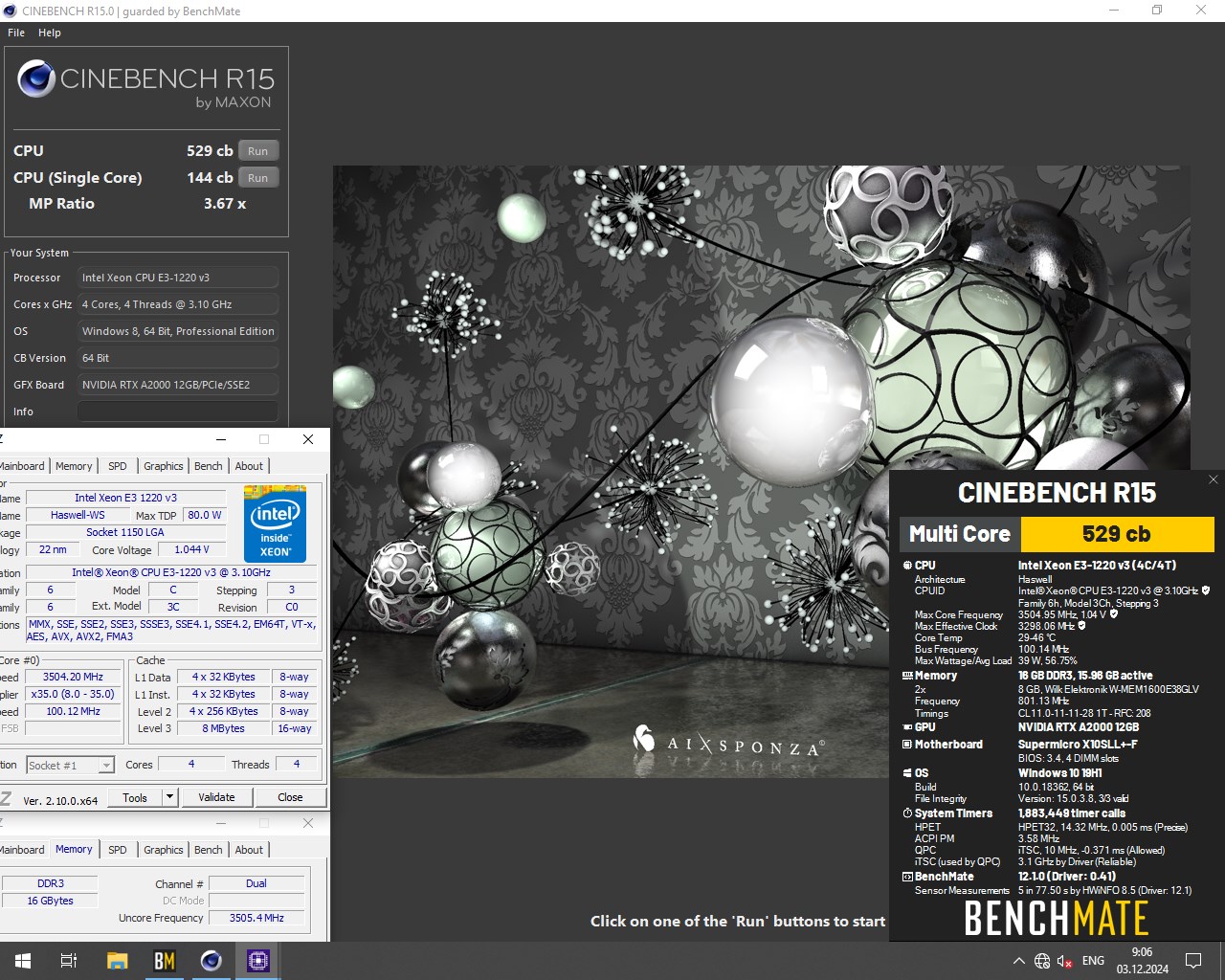Open the About tab in top CPU-Z window

(x=249, y=466)
